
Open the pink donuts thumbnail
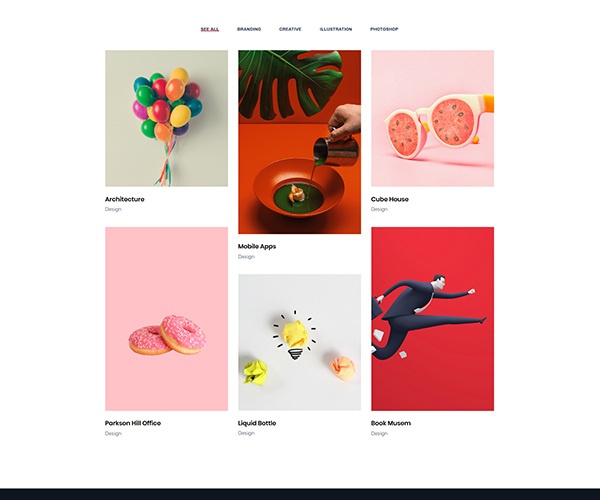pyautogui.click(x=166, y=319)
